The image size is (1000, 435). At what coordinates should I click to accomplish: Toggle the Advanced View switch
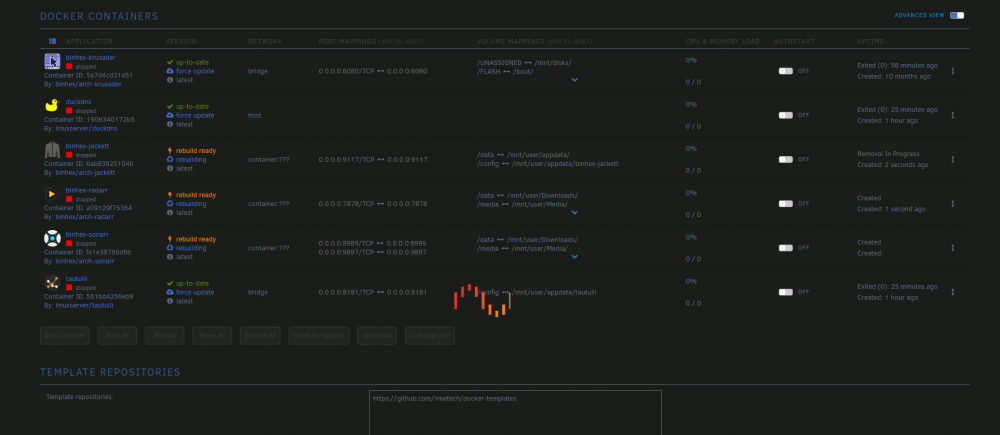[x=957, y=15]
